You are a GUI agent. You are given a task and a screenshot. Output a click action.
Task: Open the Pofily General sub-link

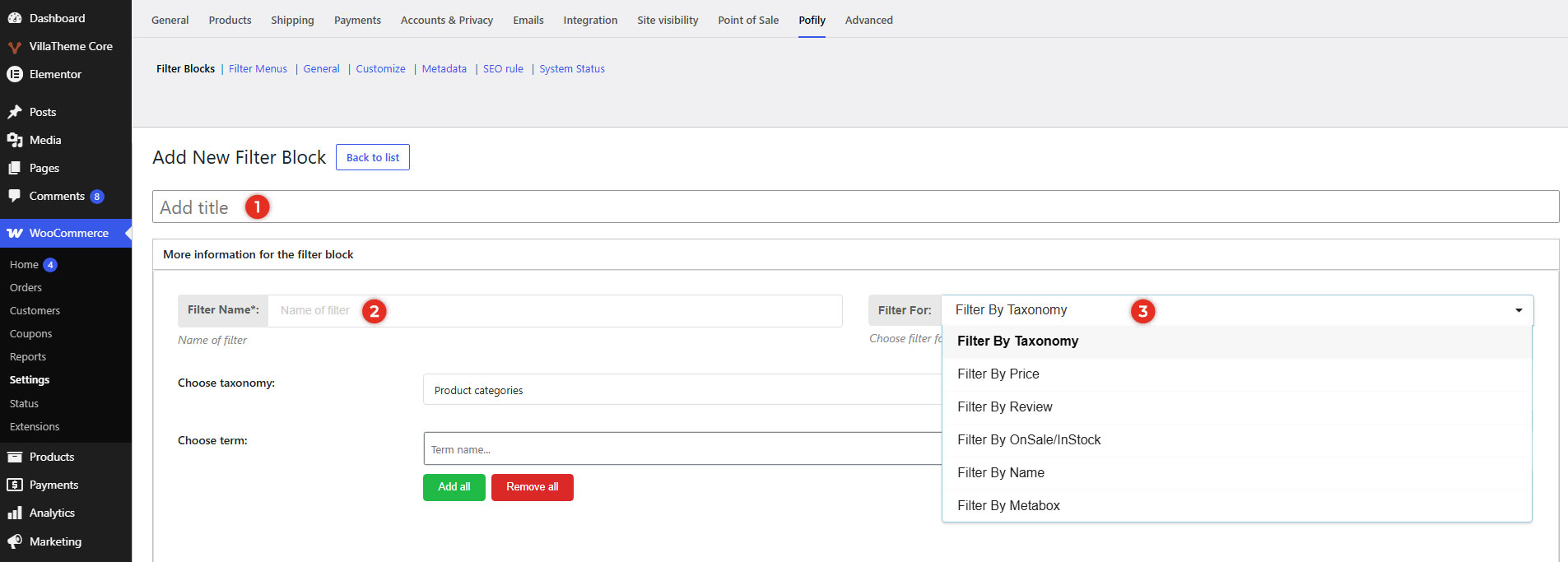point(321,68)
